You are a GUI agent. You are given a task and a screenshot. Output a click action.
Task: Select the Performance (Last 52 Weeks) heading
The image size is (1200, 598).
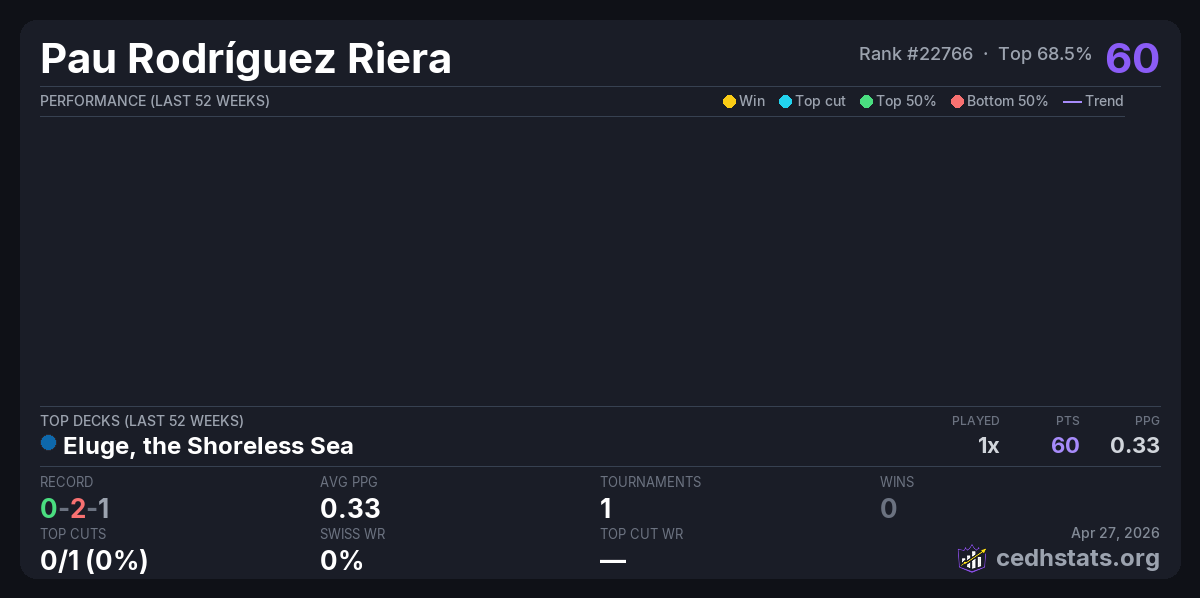(154, 101)
